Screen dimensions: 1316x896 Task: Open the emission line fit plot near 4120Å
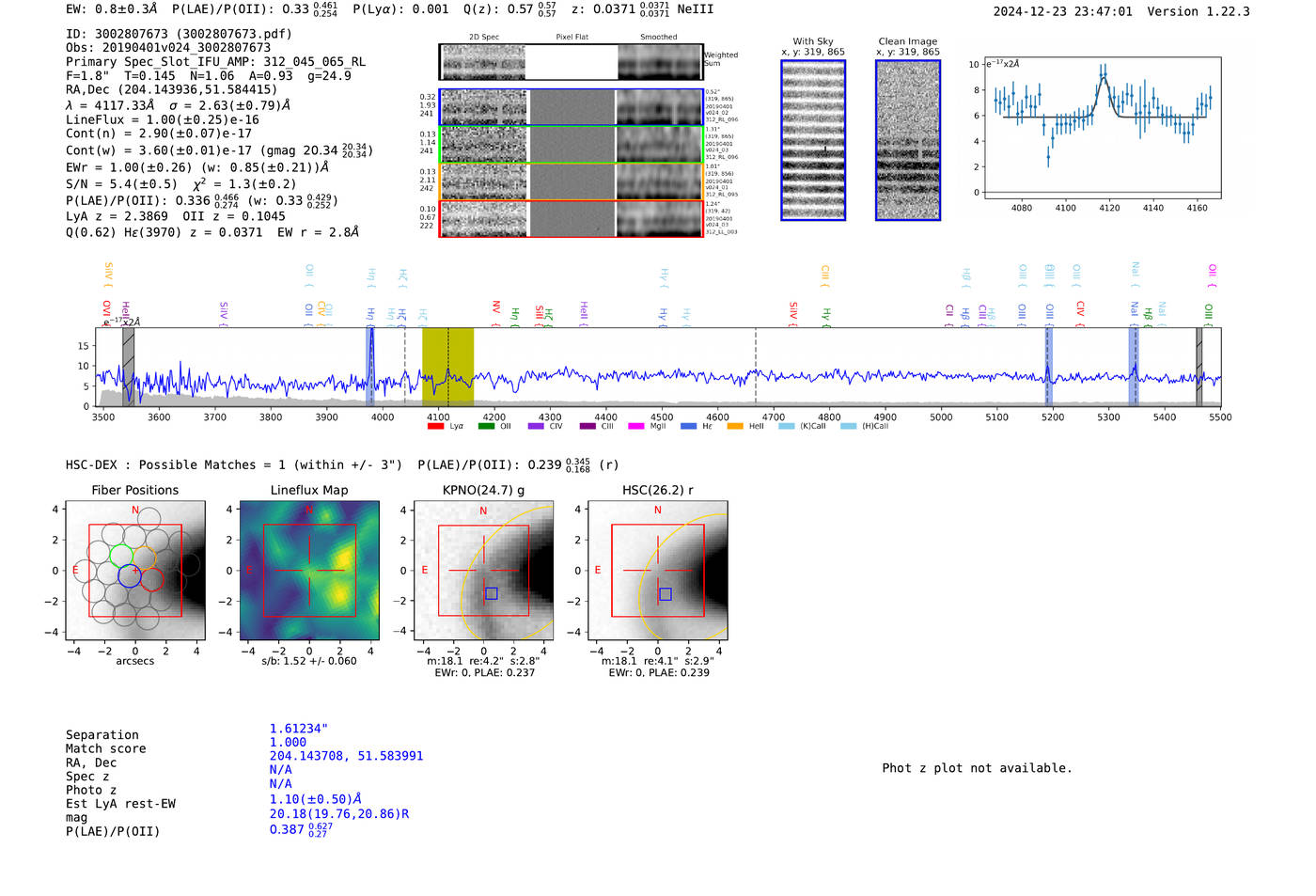(x=1104, y=128)
